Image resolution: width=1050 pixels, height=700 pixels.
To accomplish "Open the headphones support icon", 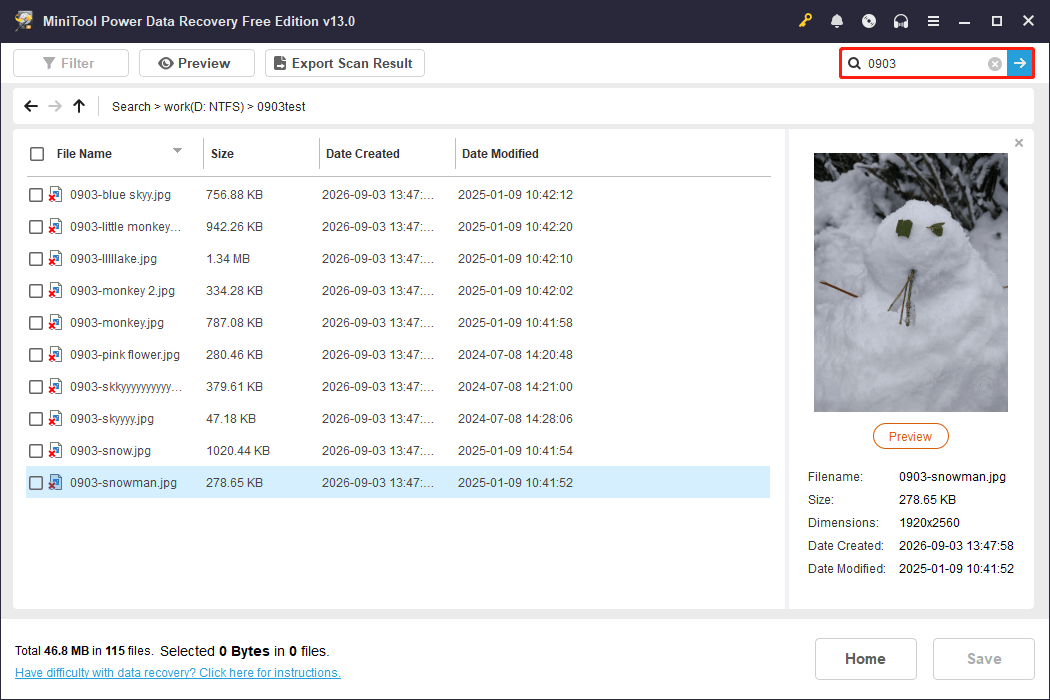I will 901,21.
